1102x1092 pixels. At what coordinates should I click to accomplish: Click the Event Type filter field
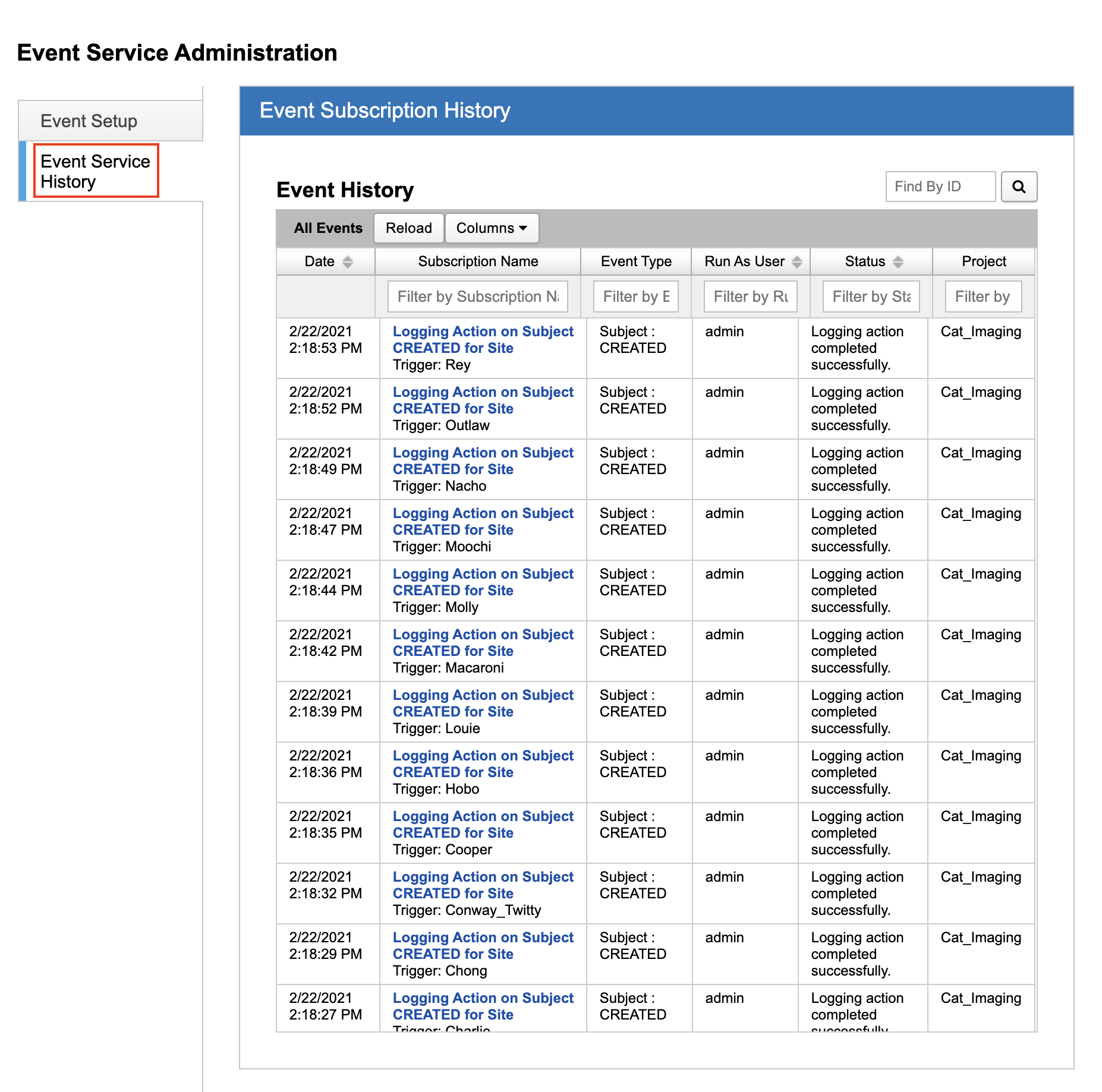pyautogui.click(x=635, y=296)
